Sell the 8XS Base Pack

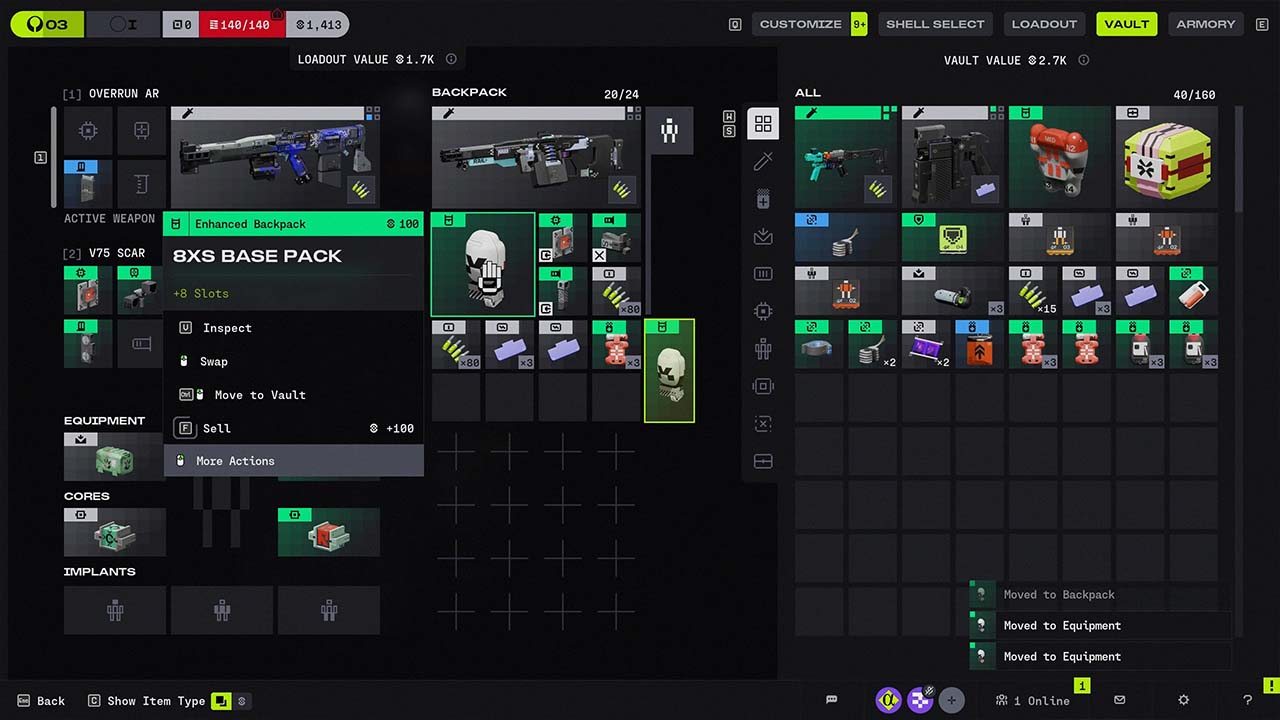click(293, 428)
